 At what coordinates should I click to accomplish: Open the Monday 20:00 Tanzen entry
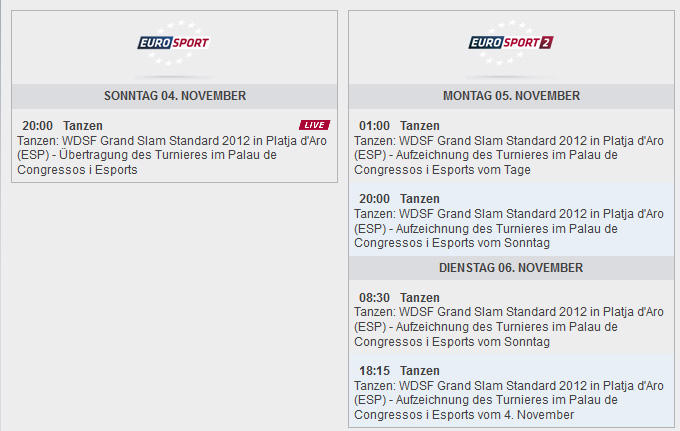click(511, 219)
